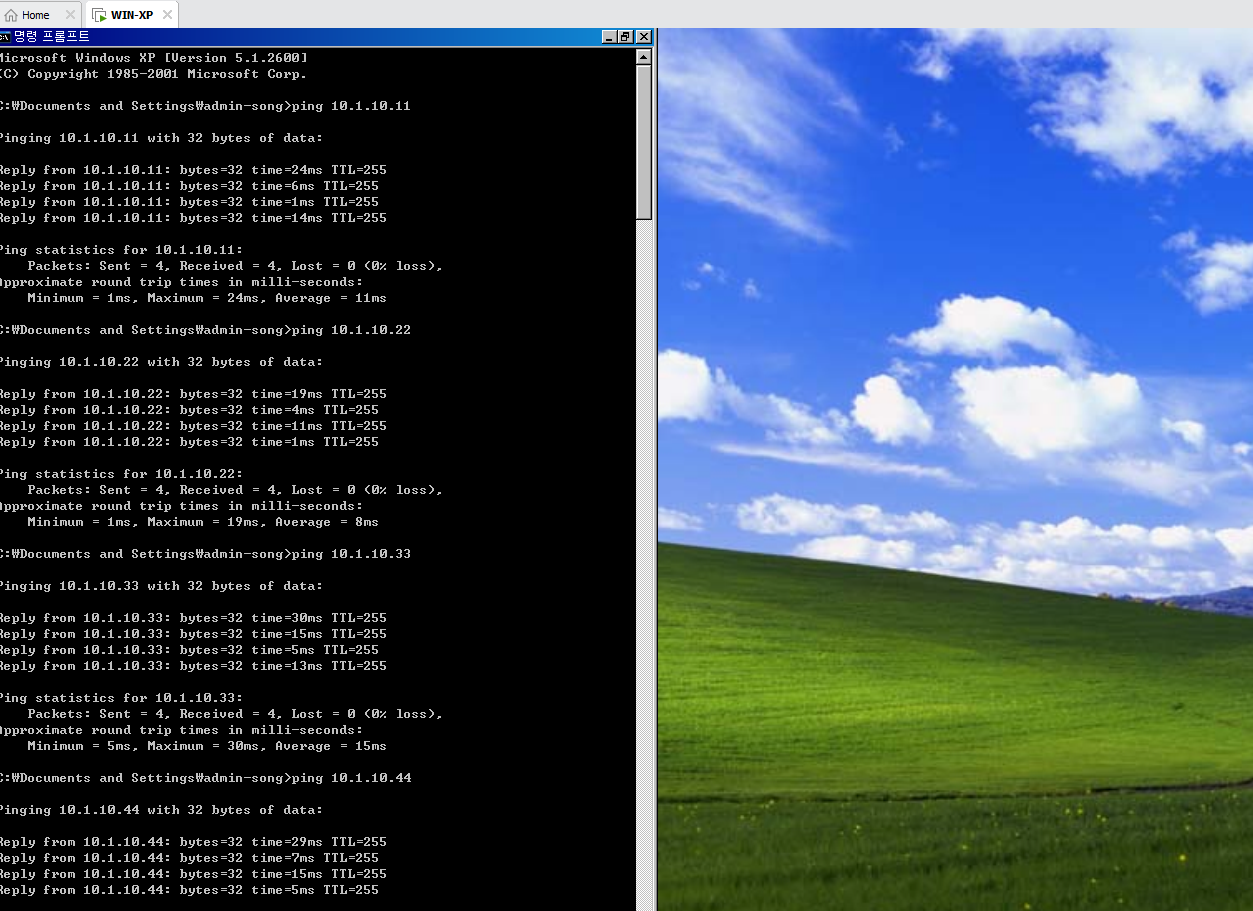Click the 'Average = 11ms' round trip line

pos(207,298)
